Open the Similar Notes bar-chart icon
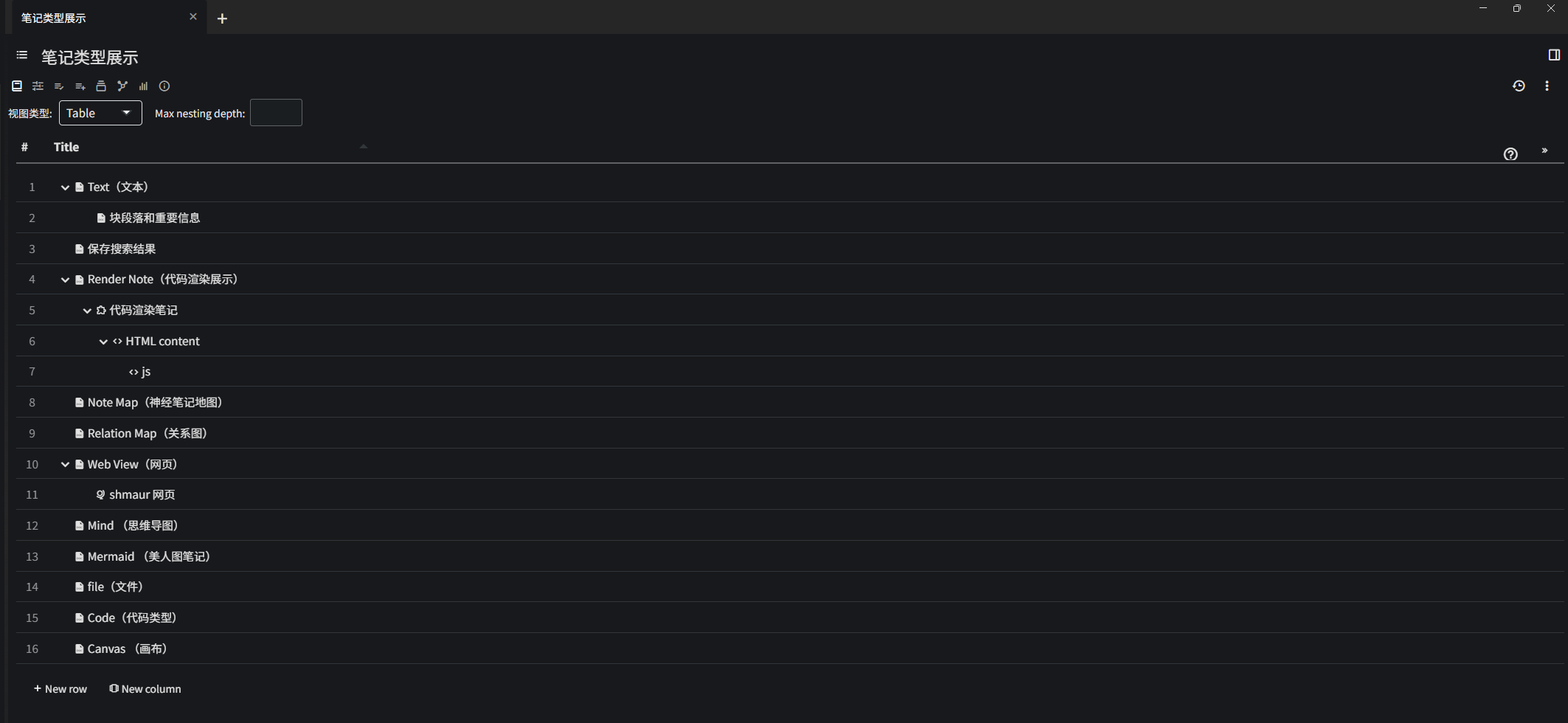The image size is (1568, 723). tap(143, 86)
